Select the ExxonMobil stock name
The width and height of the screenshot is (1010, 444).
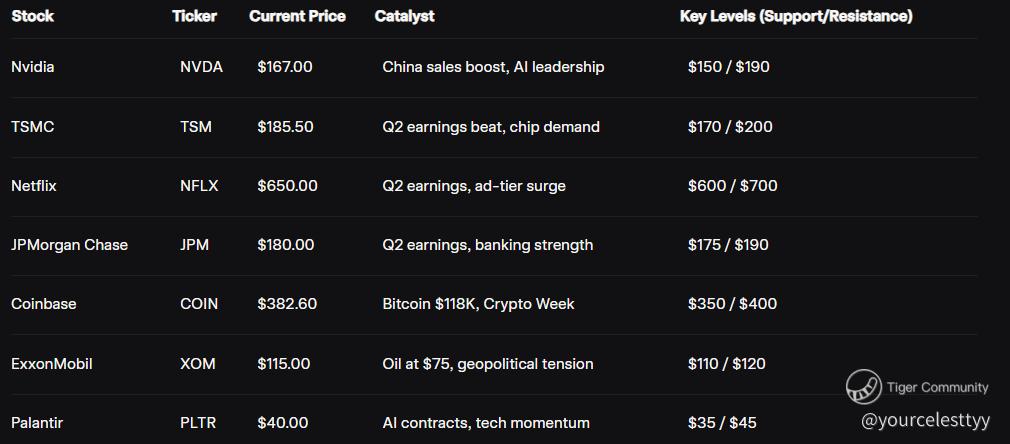click(52, 364)
